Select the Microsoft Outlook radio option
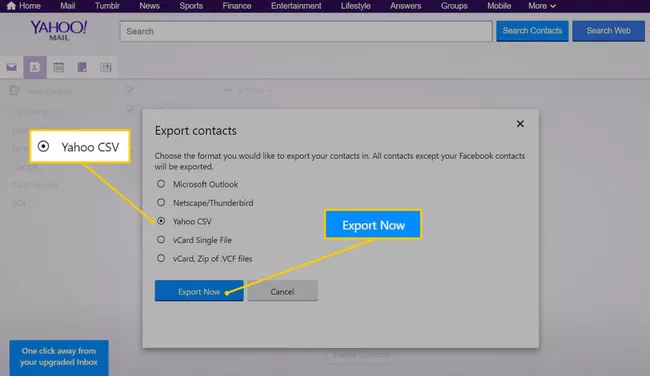 161,184
